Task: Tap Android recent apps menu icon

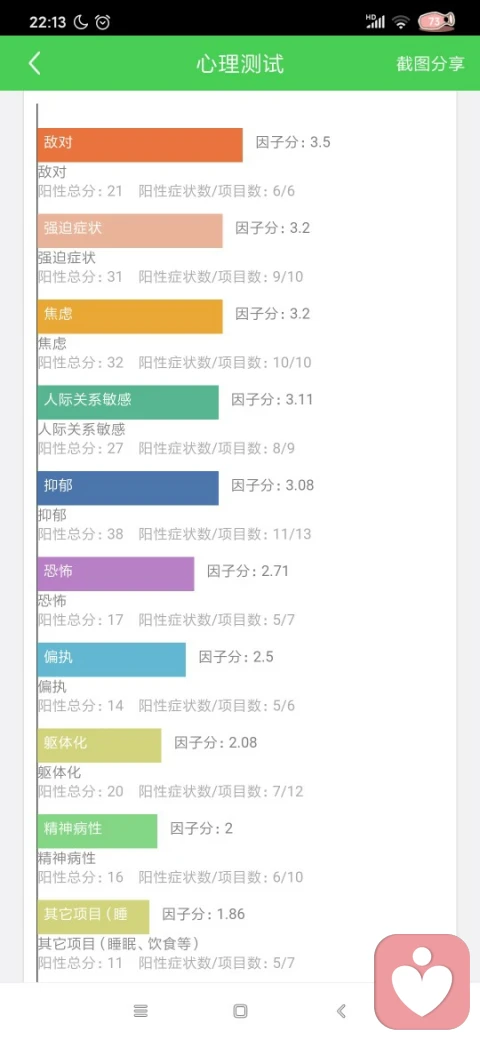Action: coord(141,1011)
